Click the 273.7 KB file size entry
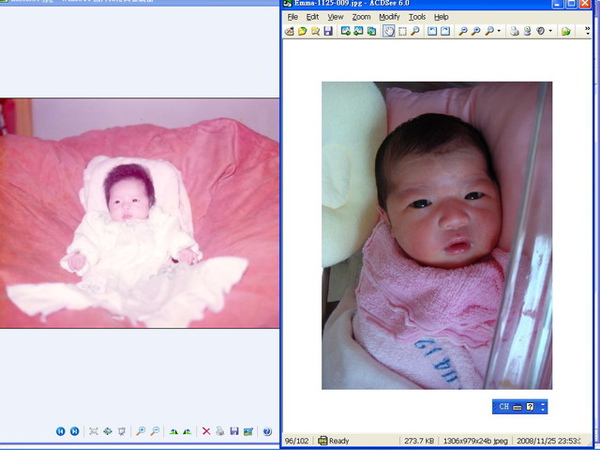The width and height of the screenshot is (600, 450). 419,441
